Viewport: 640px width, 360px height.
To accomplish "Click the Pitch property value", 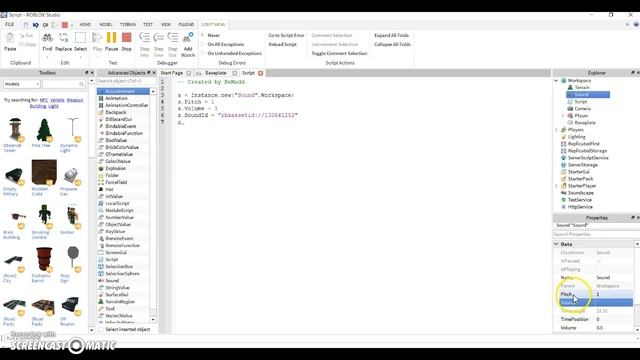I will [x=614, y=294].
